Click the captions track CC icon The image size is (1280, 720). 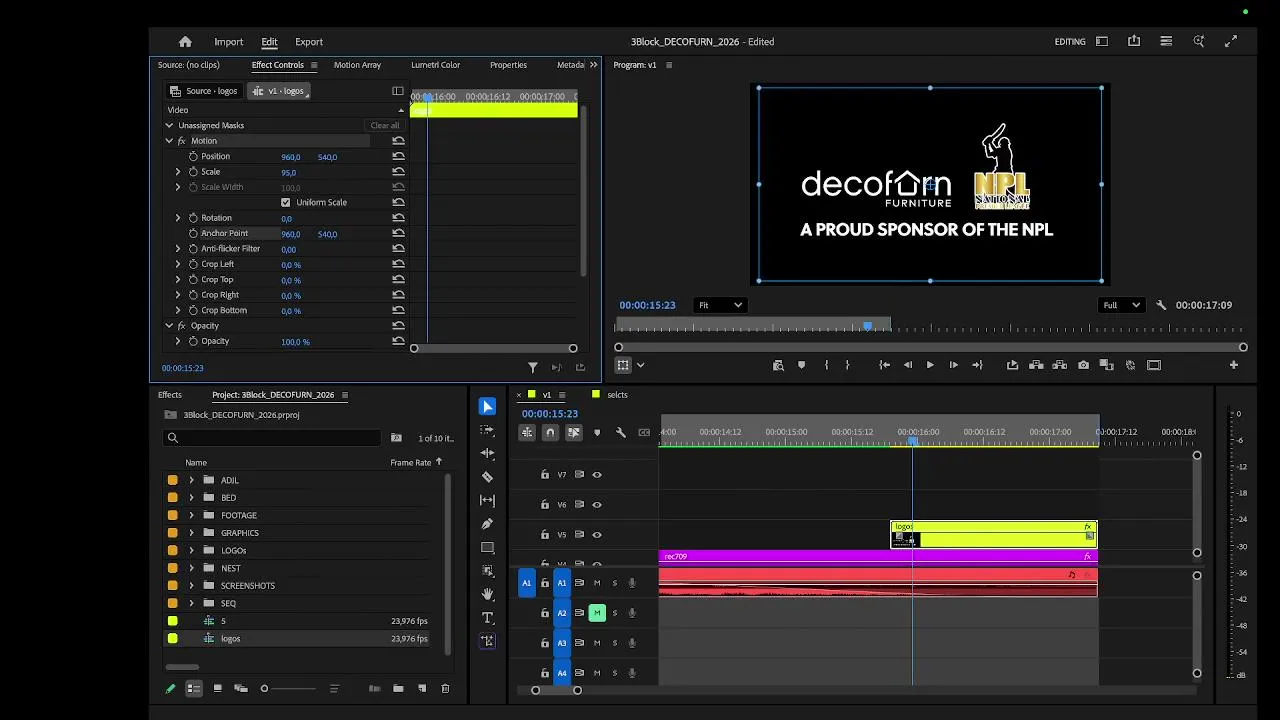tap(644, 432)
